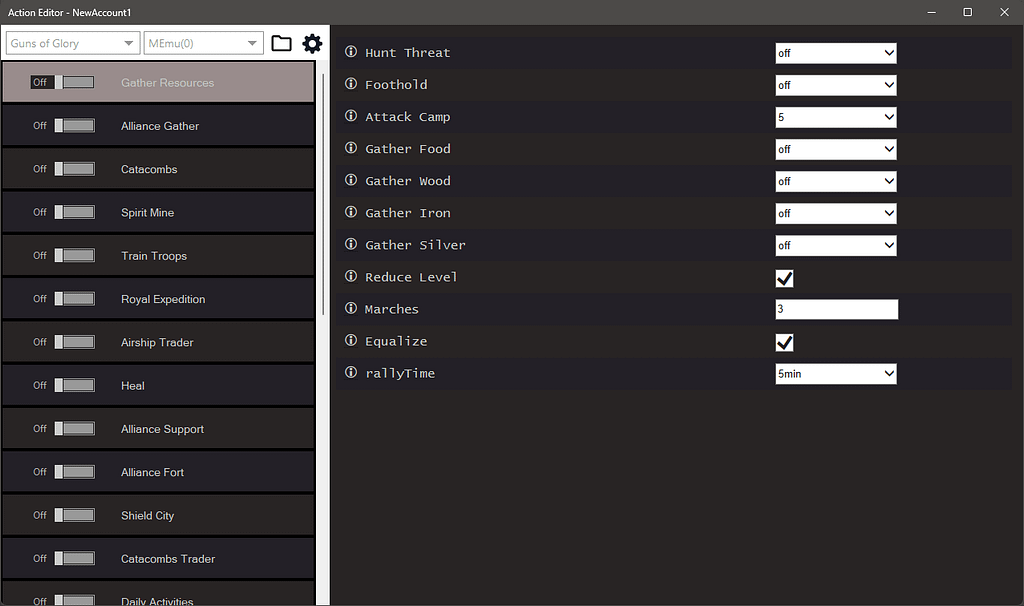Open the Gather Wood dropdown
This screenshot has width=1024, height=606.
pos(836,181)
